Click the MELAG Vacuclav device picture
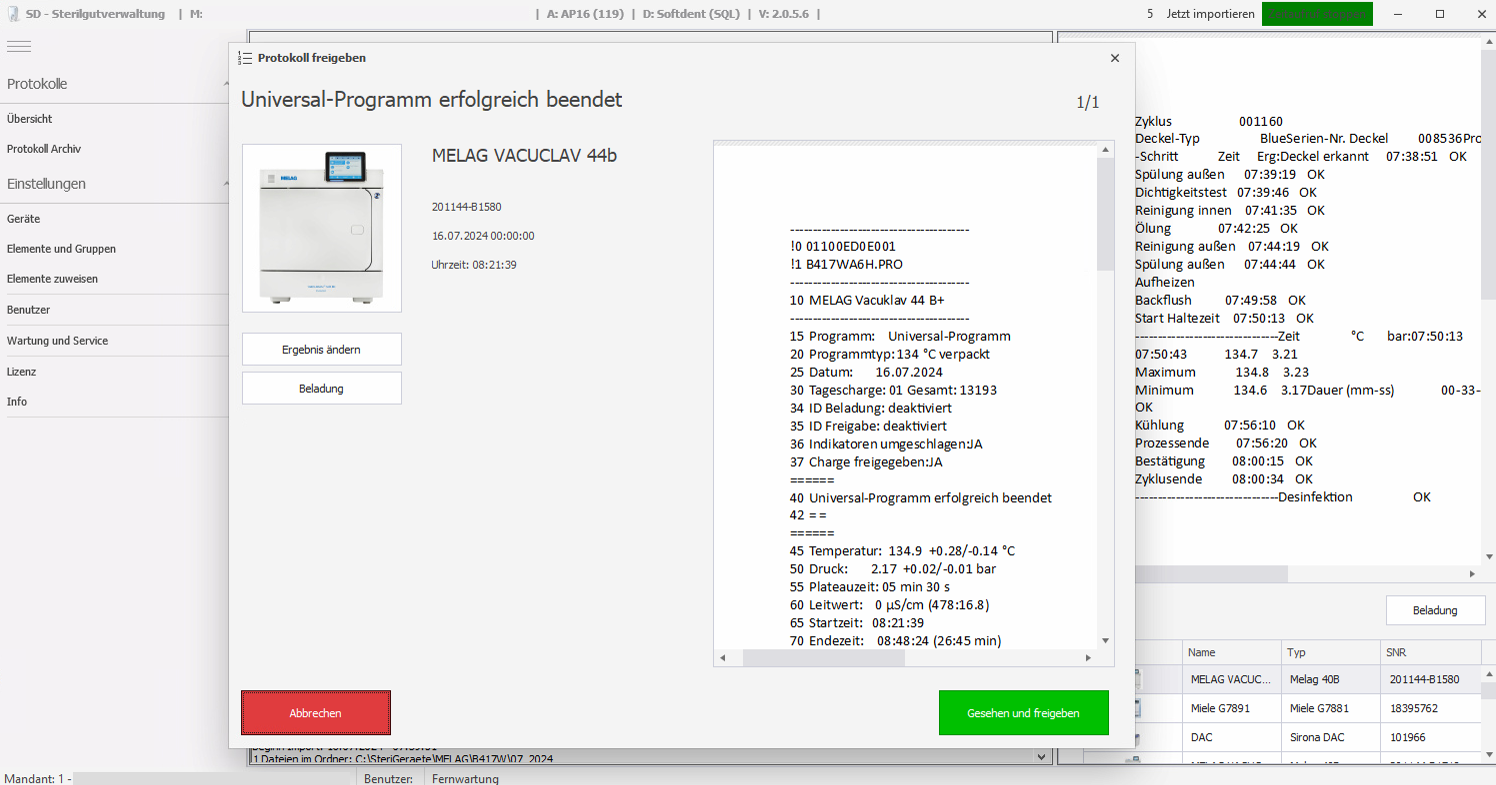 pyautogui.click(x=322, y=228)
